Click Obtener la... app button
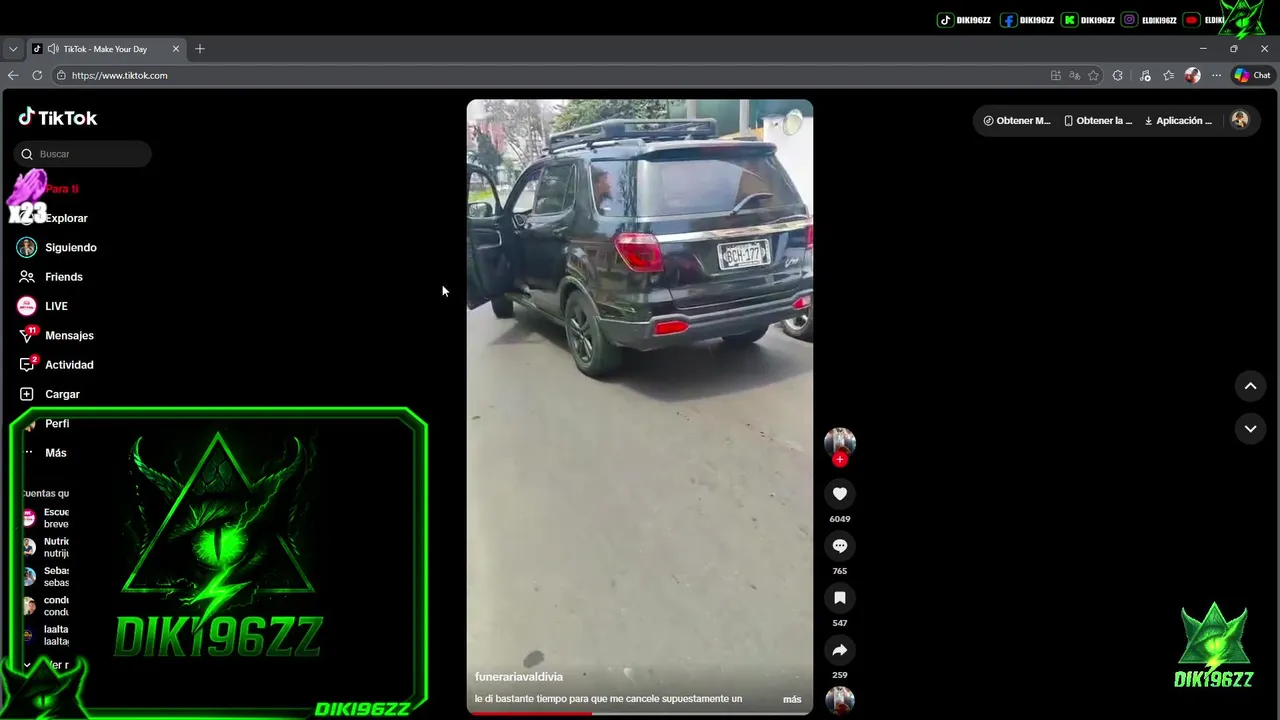Screen dimensions: 1280x720 (x=1098, y=120)
